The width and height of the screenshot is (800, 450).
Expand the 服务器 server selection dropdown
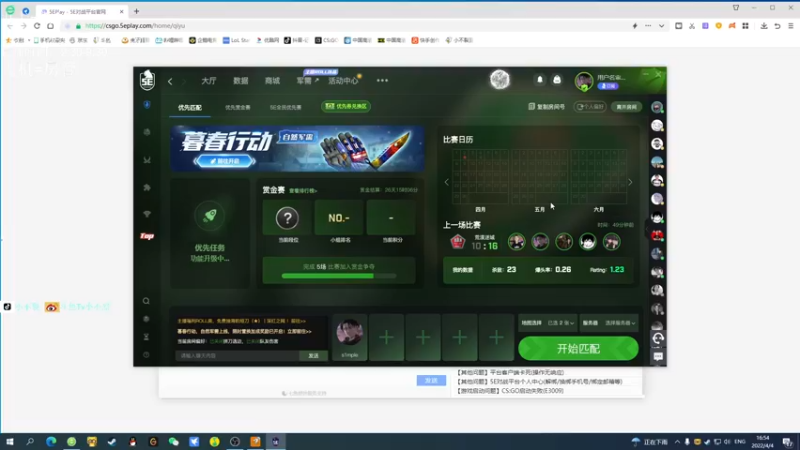tap(609, 323)
